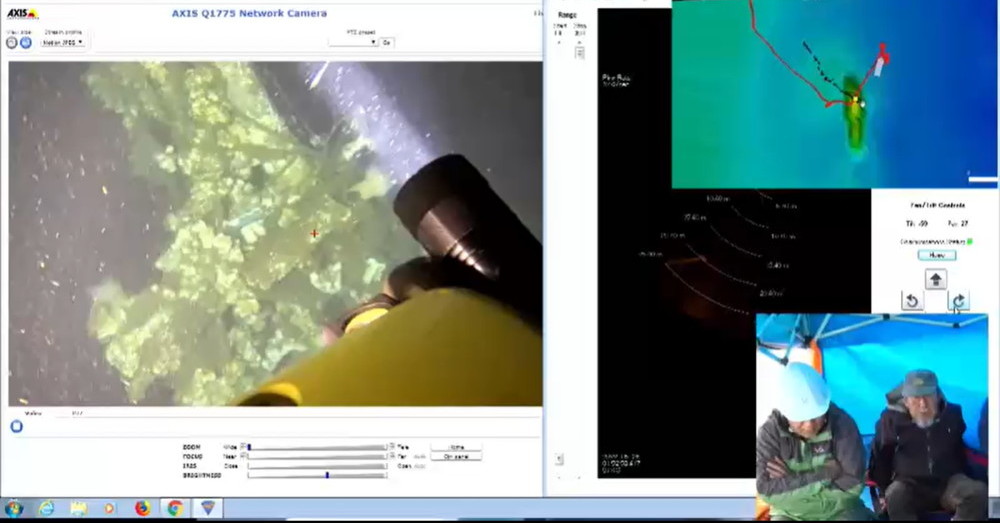Viewport: 1000px width, 523px height.
Task: Click the pan/tilt up arrow button
Action: pyautogui.click(x=935, y=280)
